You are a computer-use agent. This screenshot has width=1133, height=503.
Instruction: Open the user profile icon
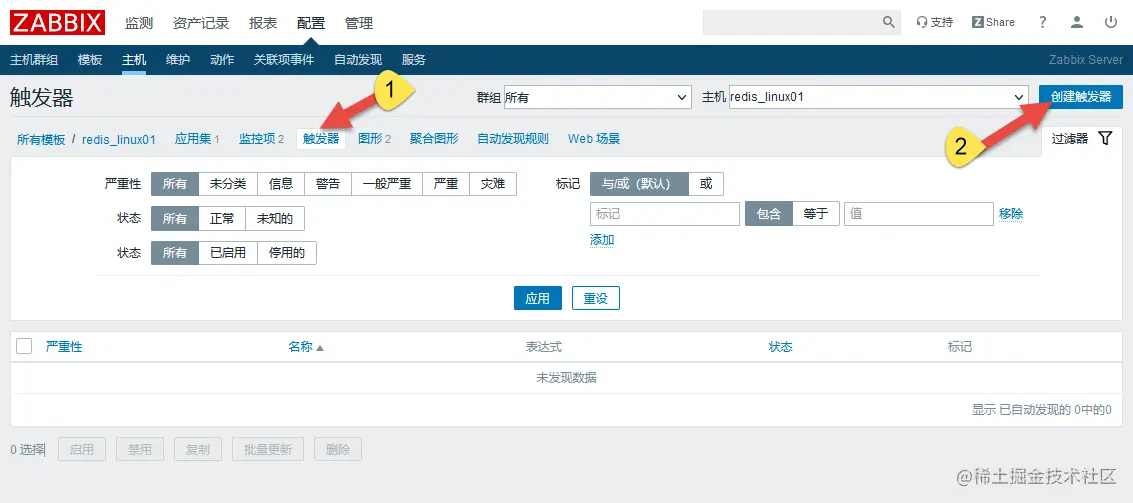[1077, 22]
